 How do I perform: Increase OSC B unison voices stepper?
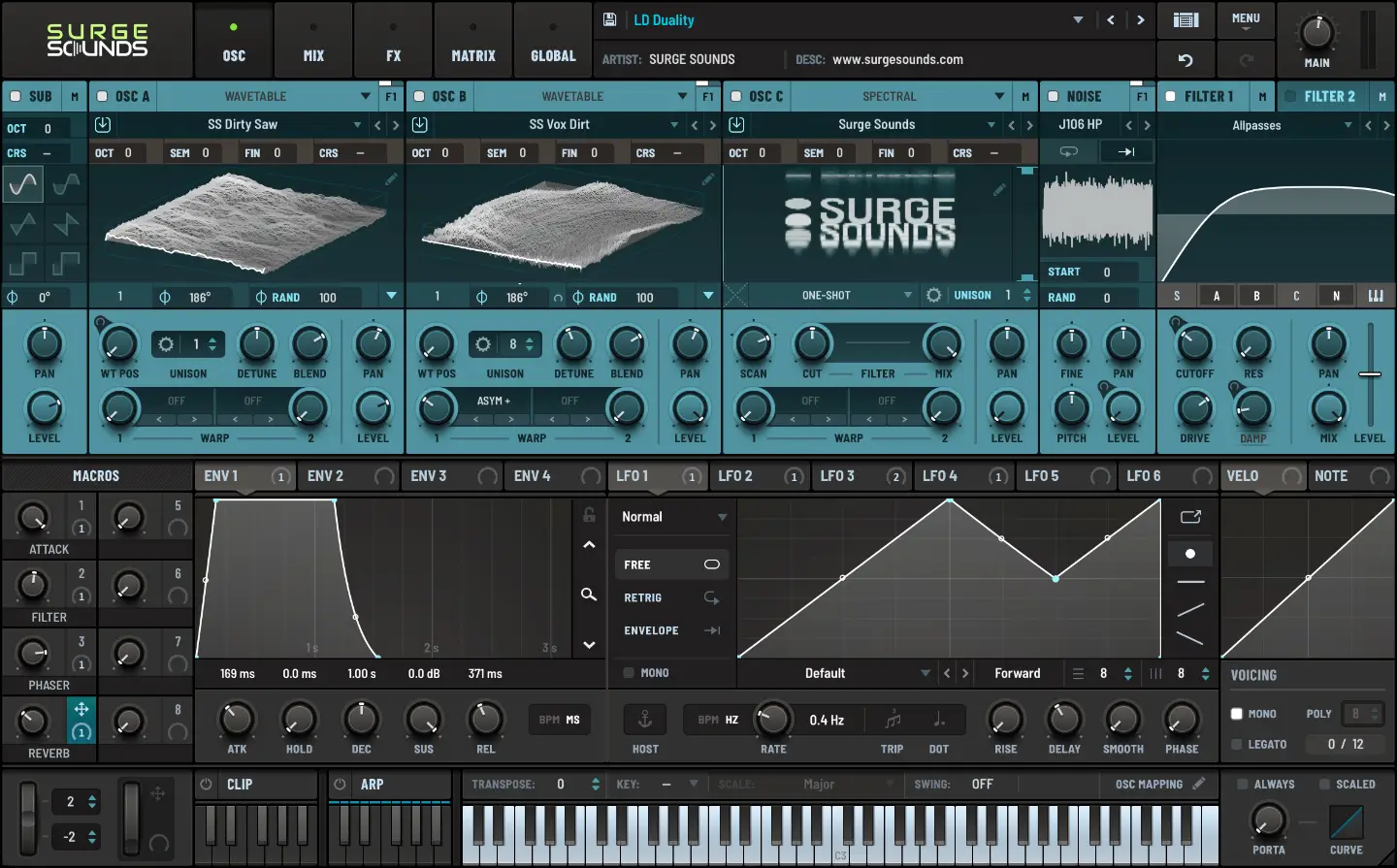coord(530,339)
